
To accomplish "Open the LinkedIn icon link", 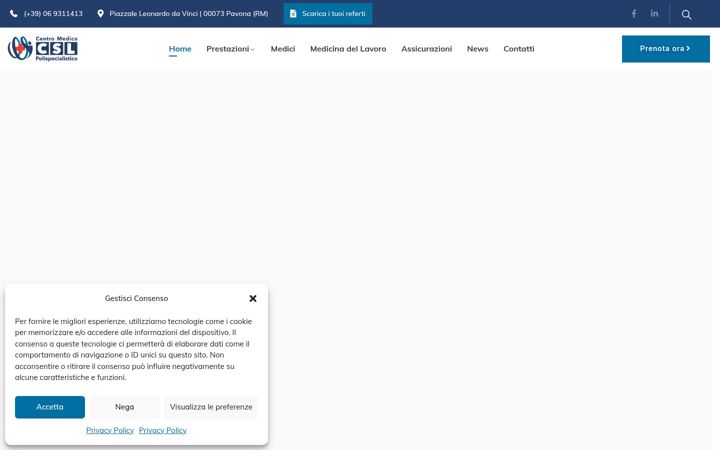I will (x=654, y=13).
